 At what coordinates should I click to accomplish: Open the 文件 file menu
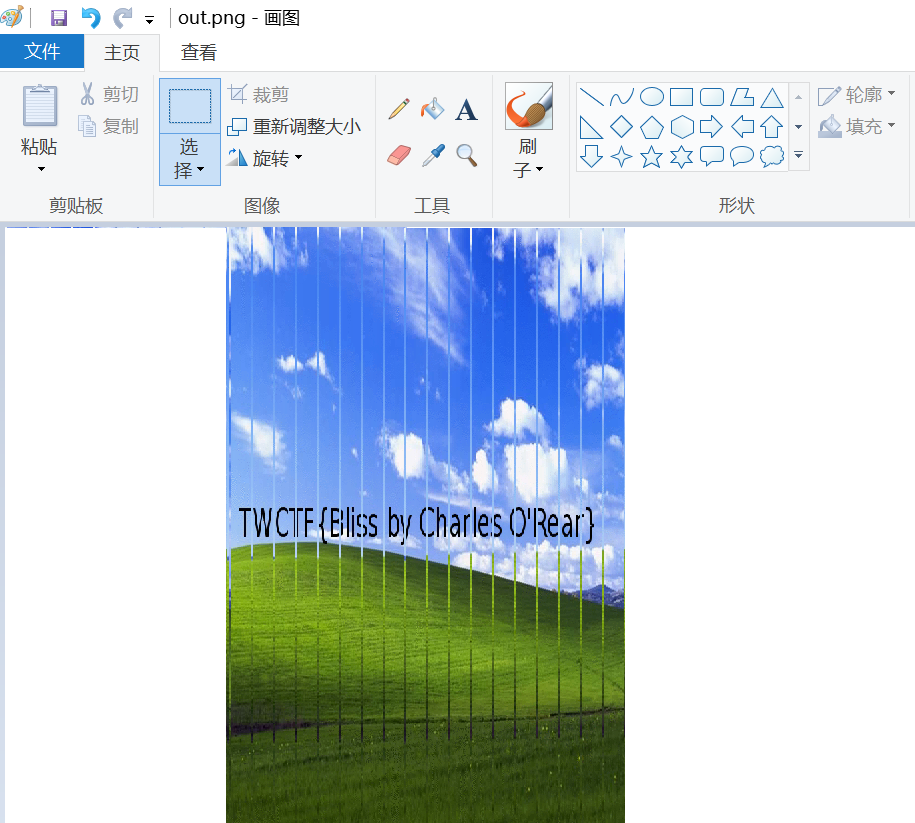pyautogui.click(x=42, y=52)
